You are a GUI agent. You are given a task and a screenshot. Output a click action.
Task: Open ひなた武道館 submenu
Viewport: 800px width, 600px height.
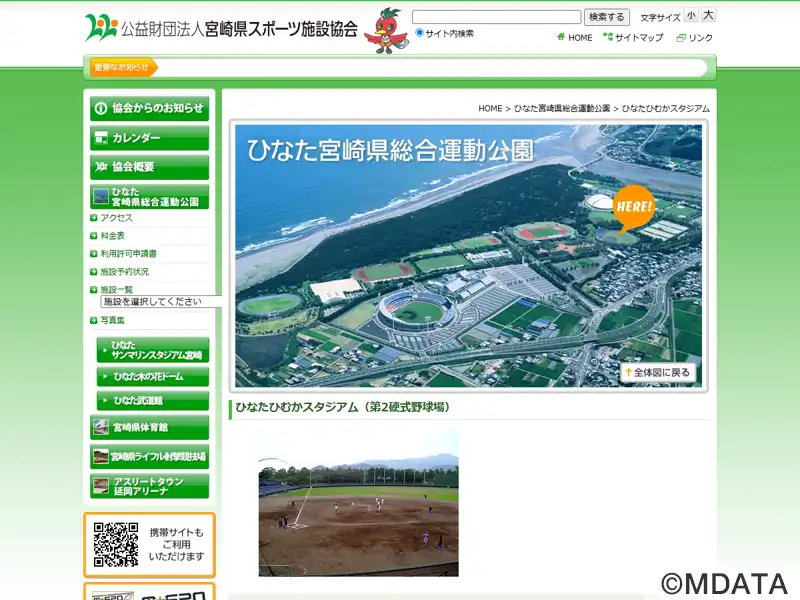pos(153,401)
